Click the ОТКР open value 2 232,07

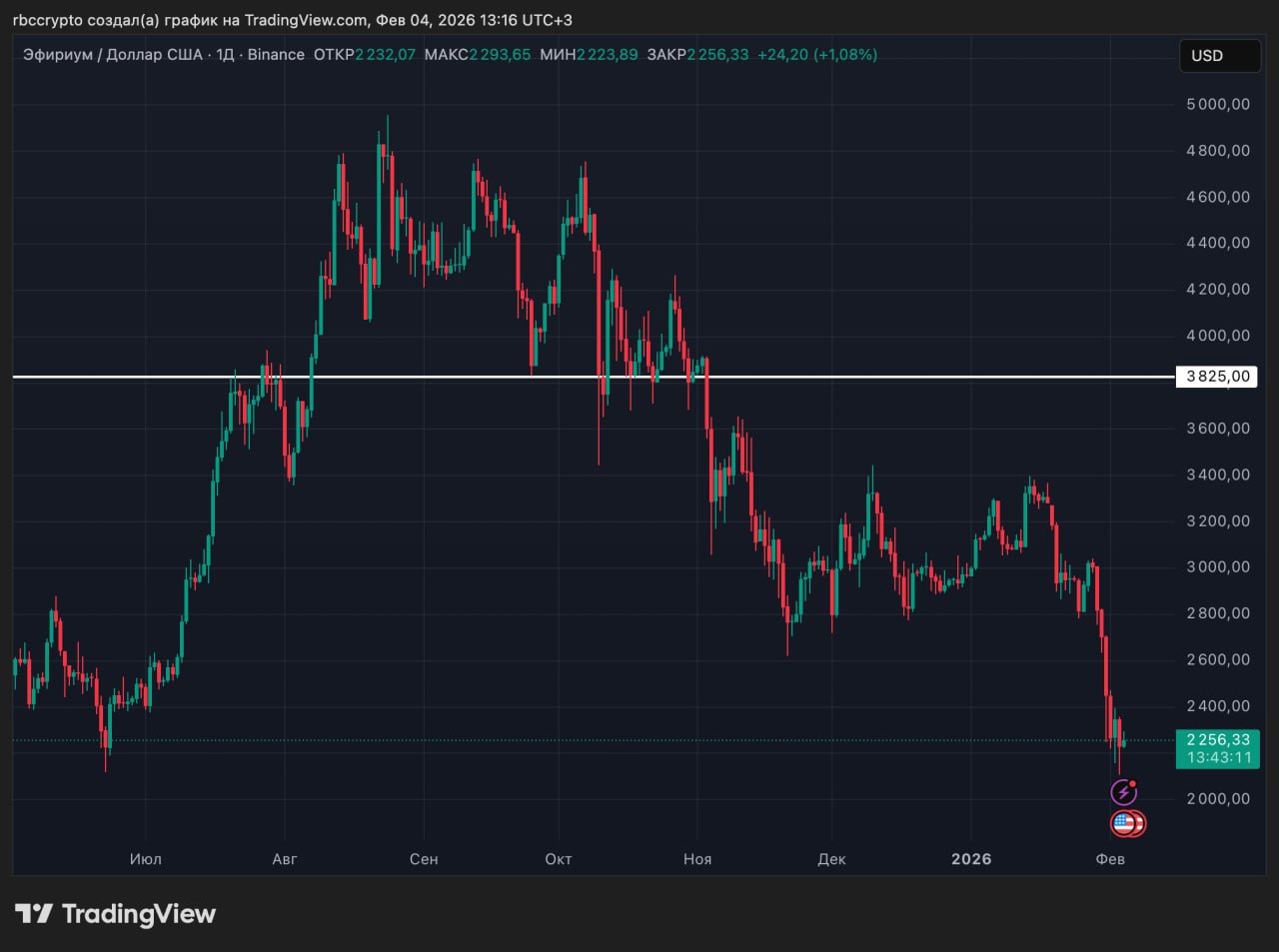pos(385,55)
